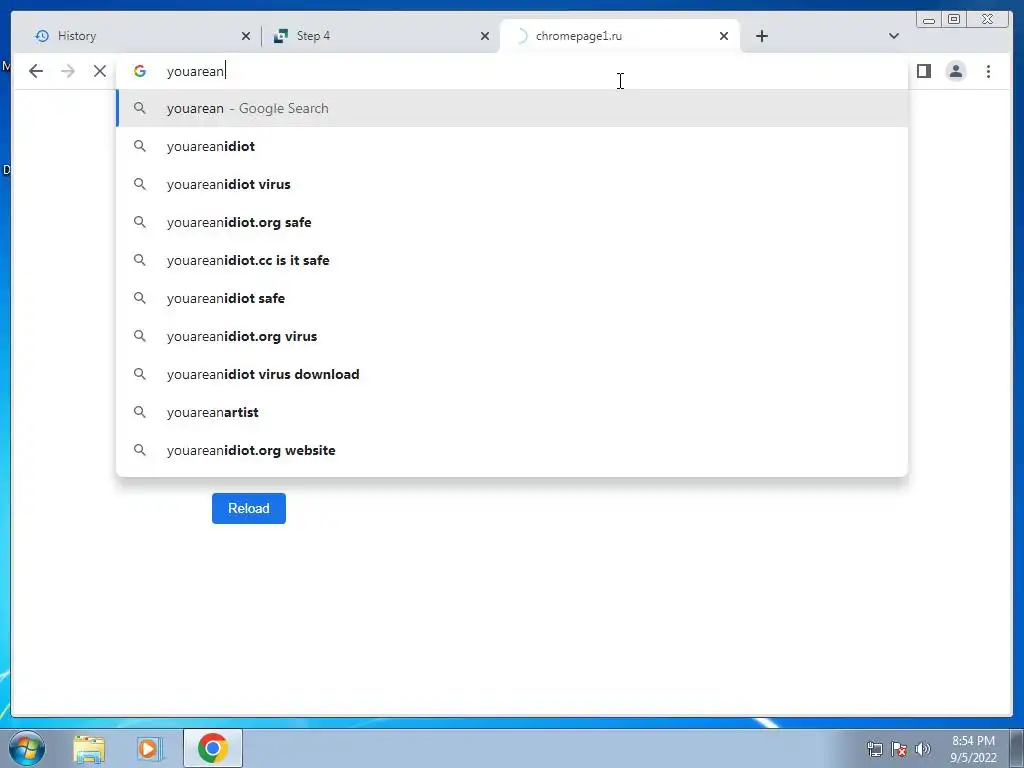Close the History tab
The height and width of the screenshot is (768, 1024).
tap(246, 36)
